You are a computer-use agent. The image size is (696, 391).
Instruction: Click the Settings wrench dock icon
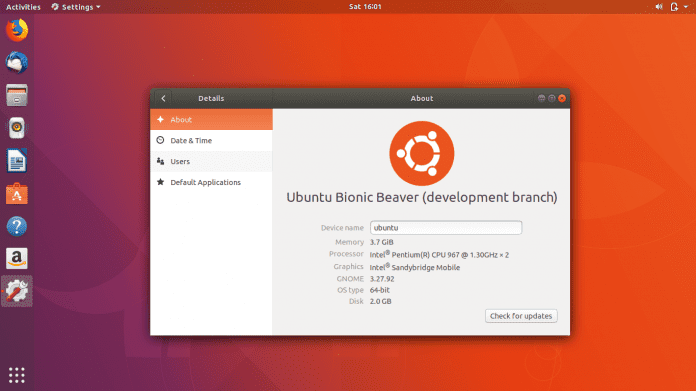tap(17, 291)
